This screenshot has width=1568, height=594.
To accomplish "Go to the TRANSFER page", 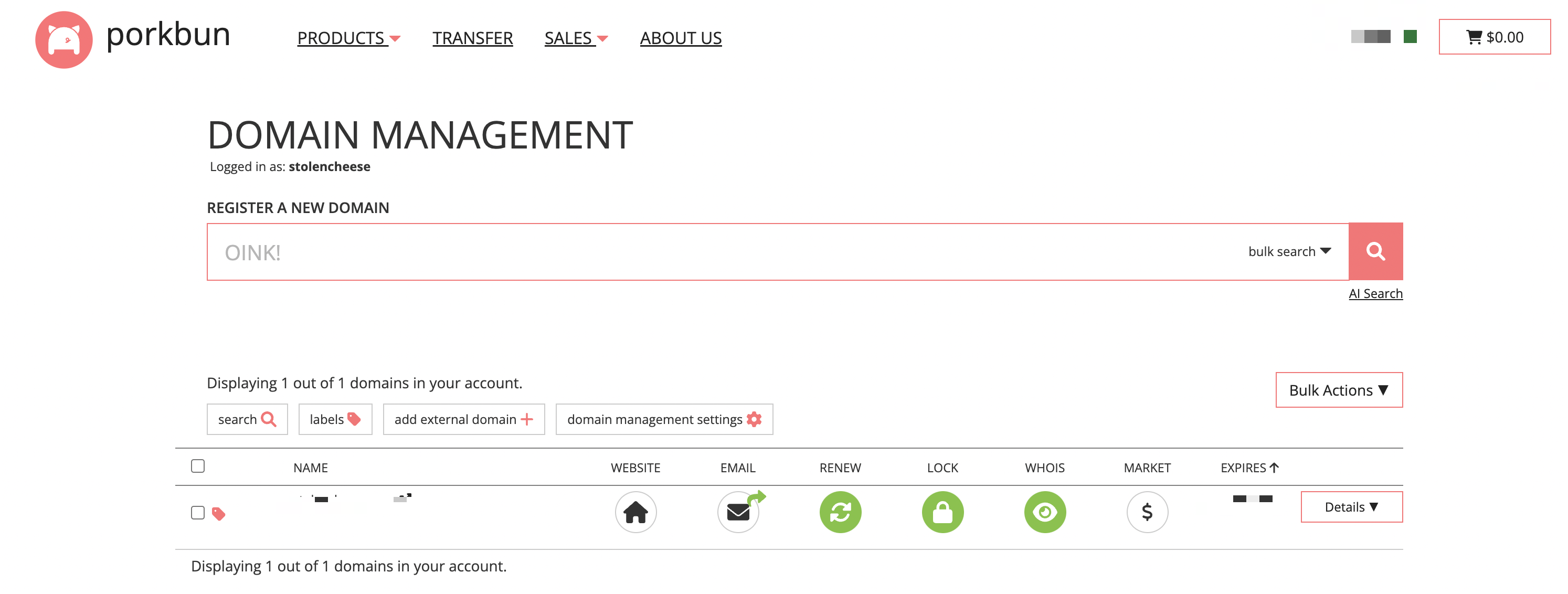I will 472,38.
